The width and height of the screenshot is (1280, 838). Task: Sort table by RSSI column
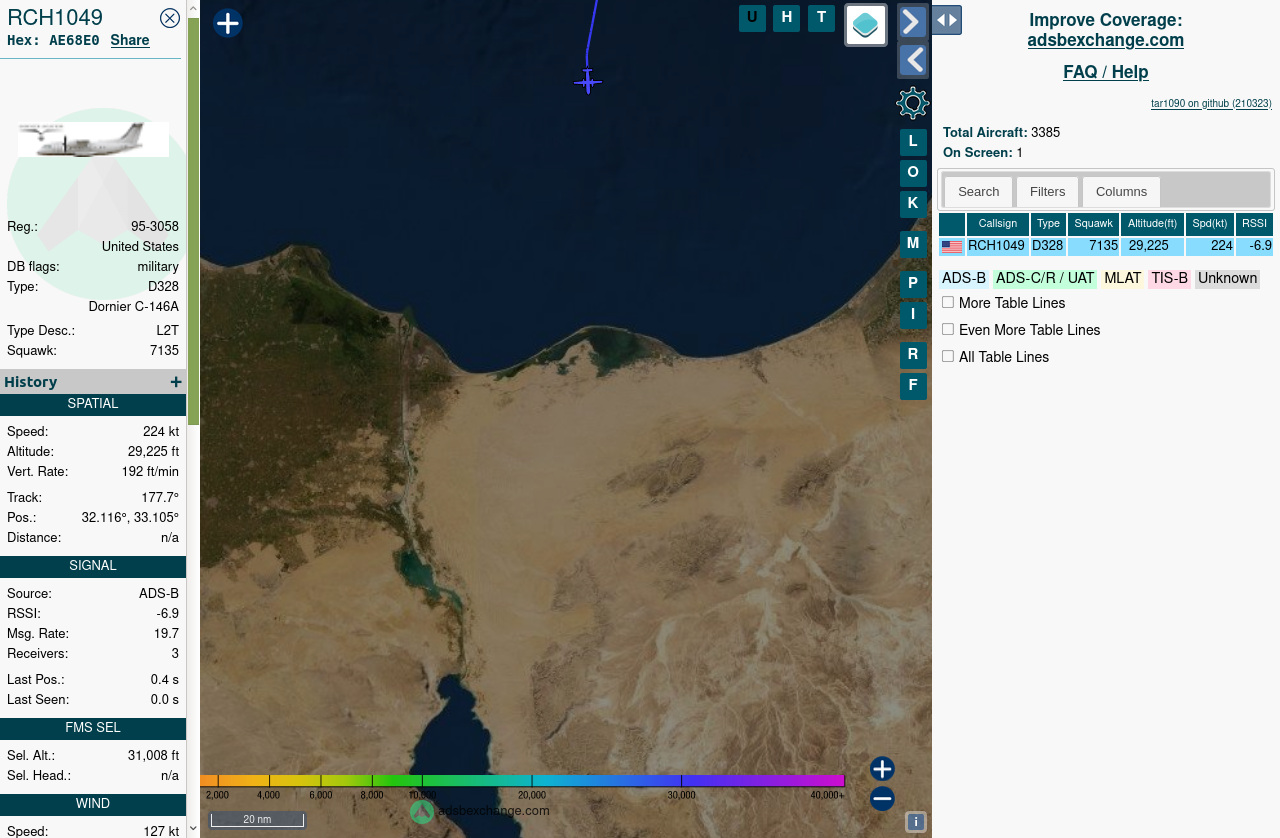click(1254, 224)
